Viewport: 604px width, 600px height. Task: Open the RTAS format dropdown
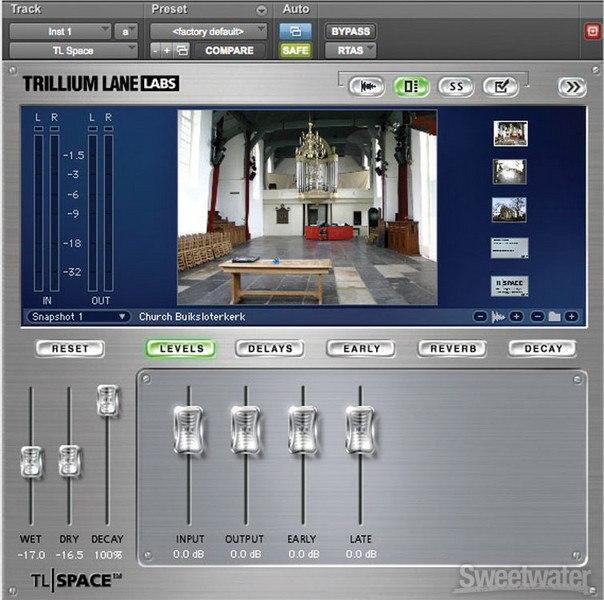coord(351,50)
